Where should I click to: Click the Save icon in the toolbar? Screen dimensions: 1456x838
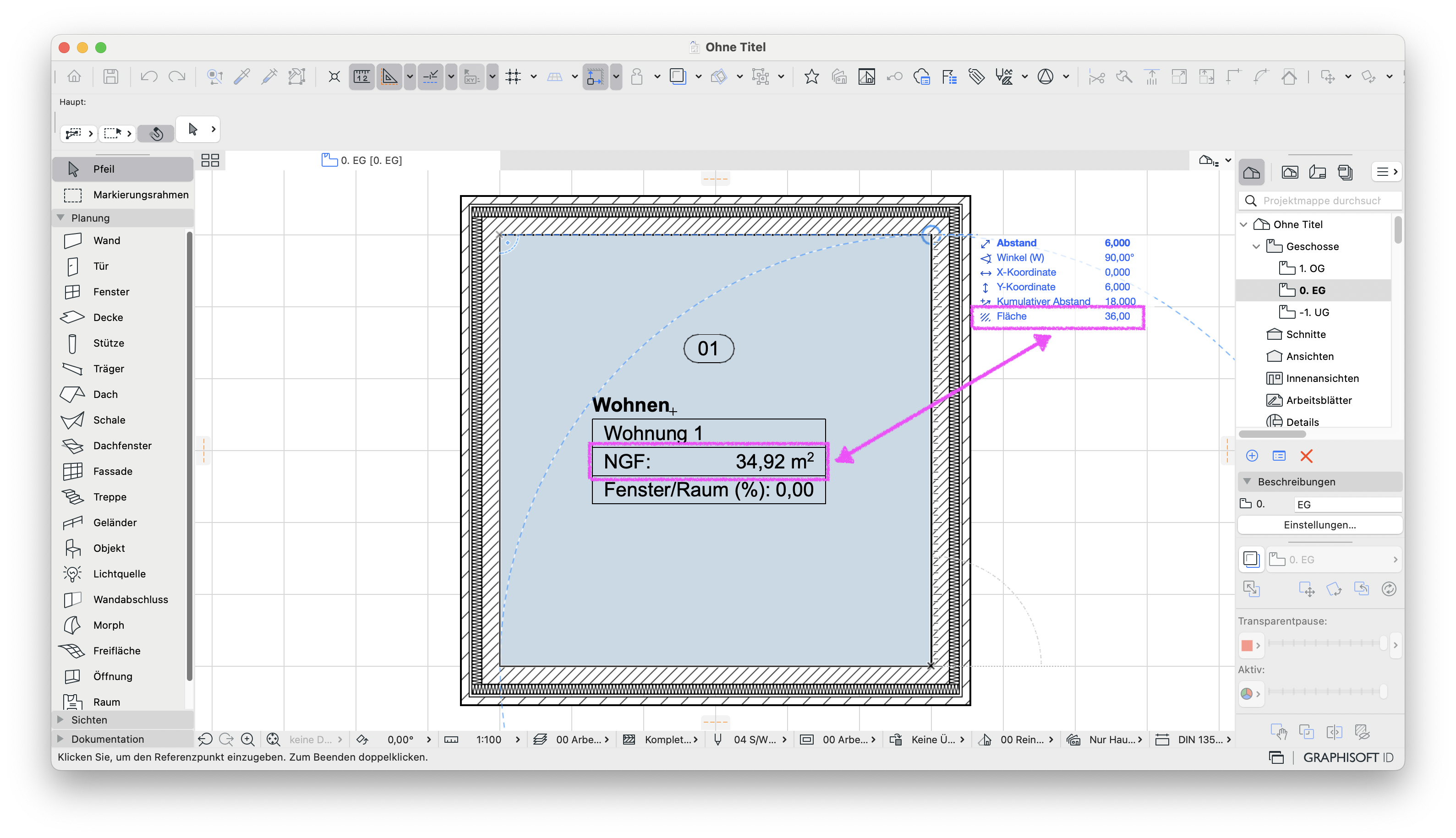(110, 76)
